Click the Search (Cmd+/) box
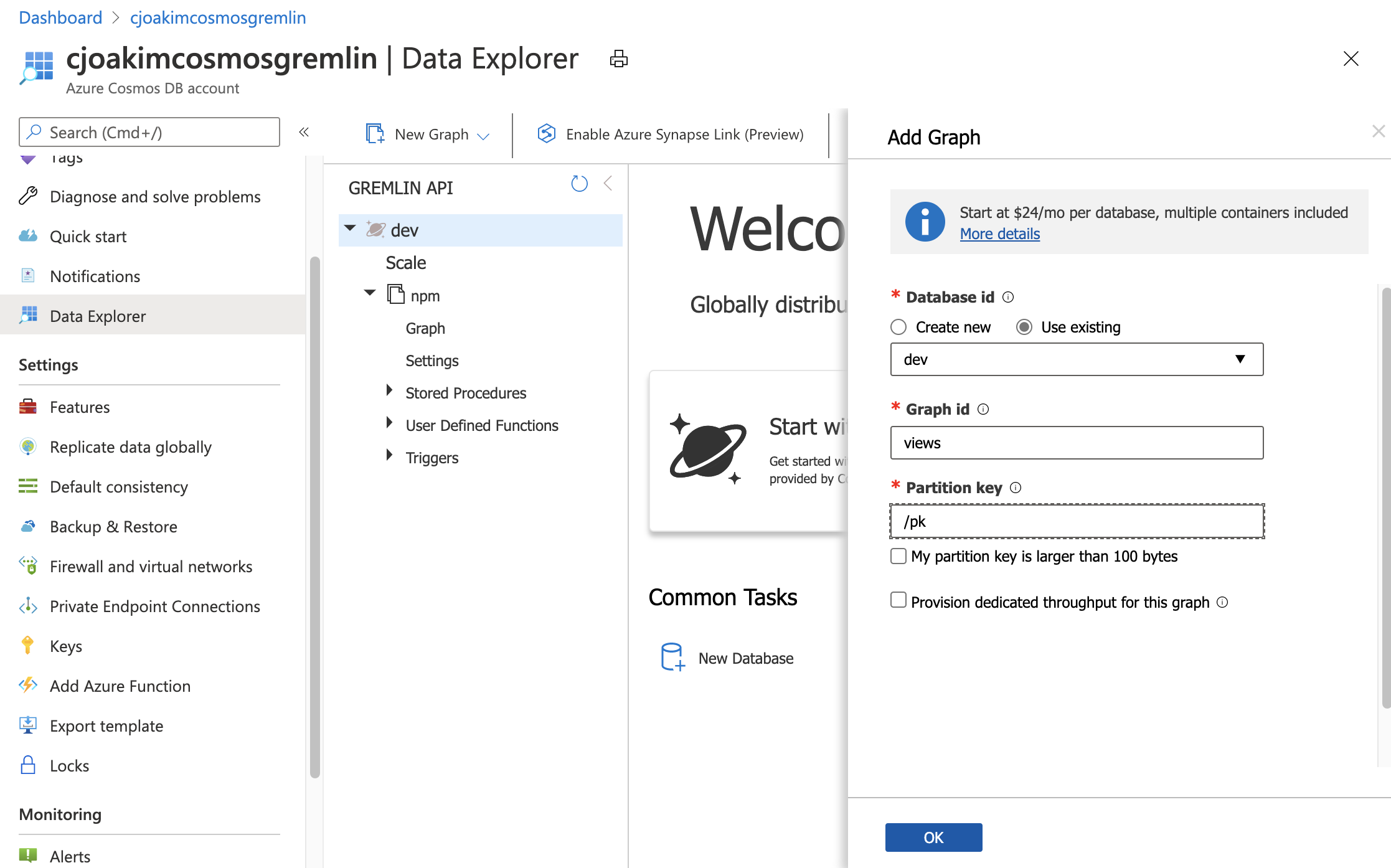Image resolution: width=1391 pixels, height=868 pixels. point(149,132)
